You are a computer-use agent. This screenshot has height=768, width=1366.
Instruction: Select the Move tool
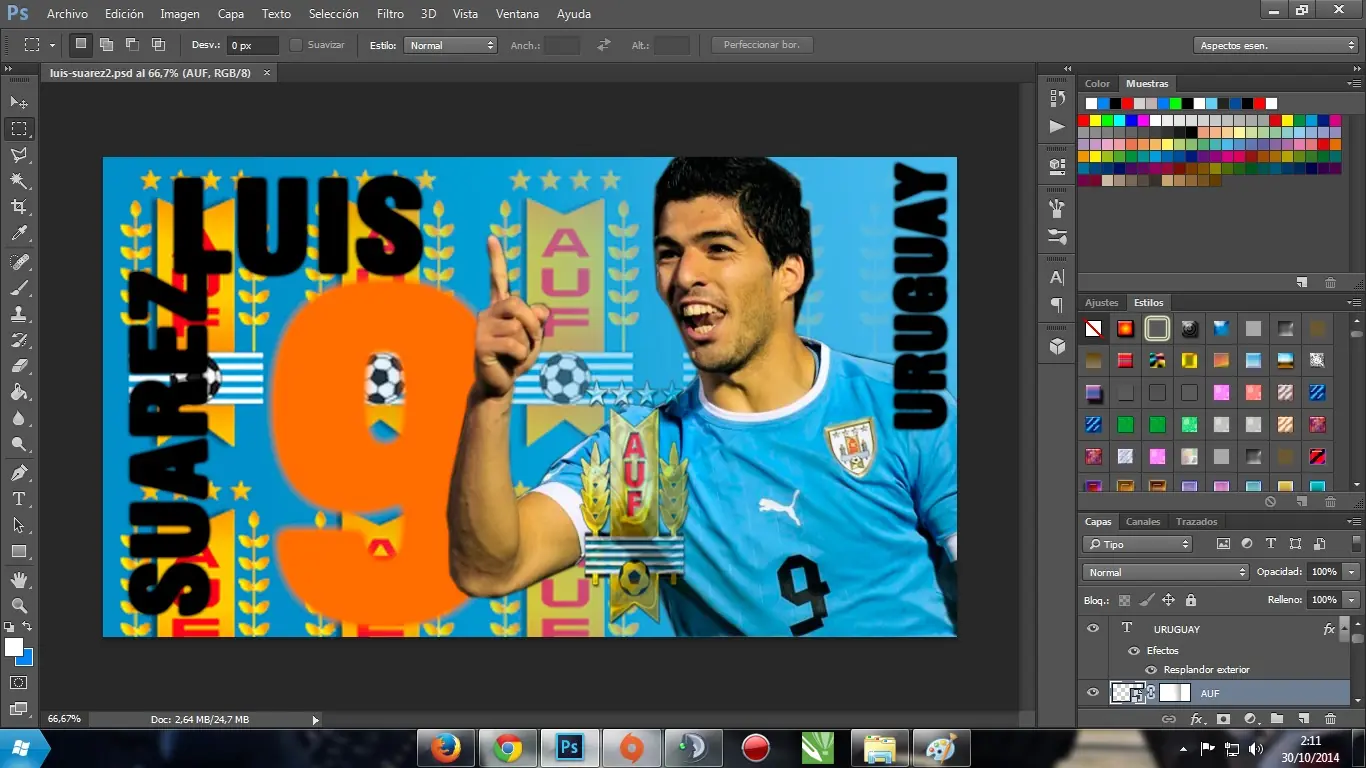coord(19,103)
